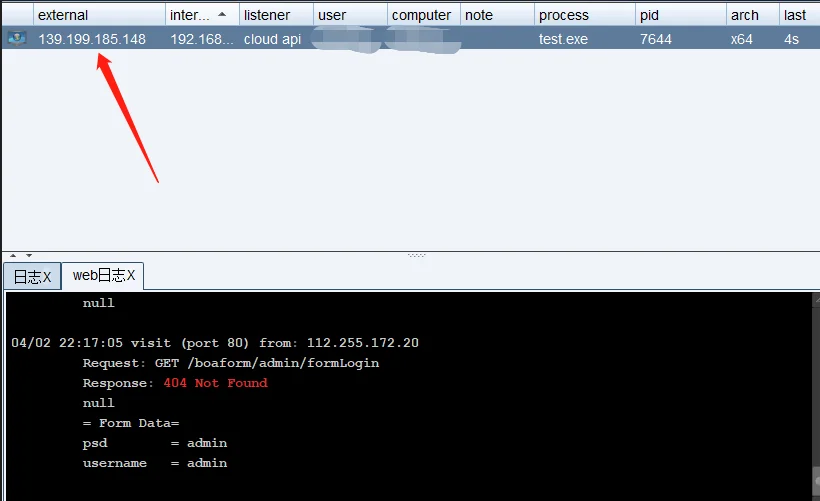Click the visit from 112.255.172.20 log line
820x501 pixels.
tap(215, 343)
